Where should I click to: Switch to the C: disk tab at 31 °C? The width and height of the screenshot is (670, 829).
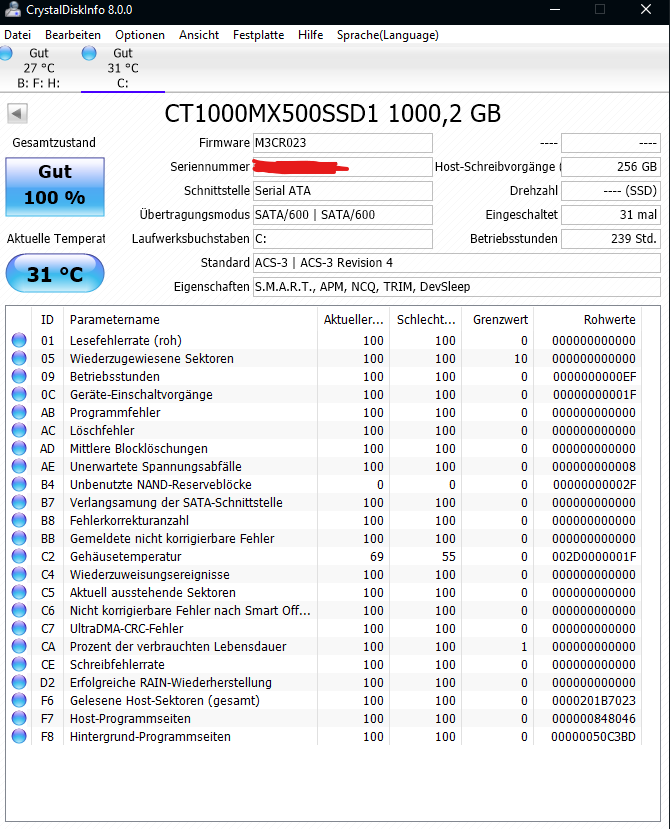pos(123,68)
